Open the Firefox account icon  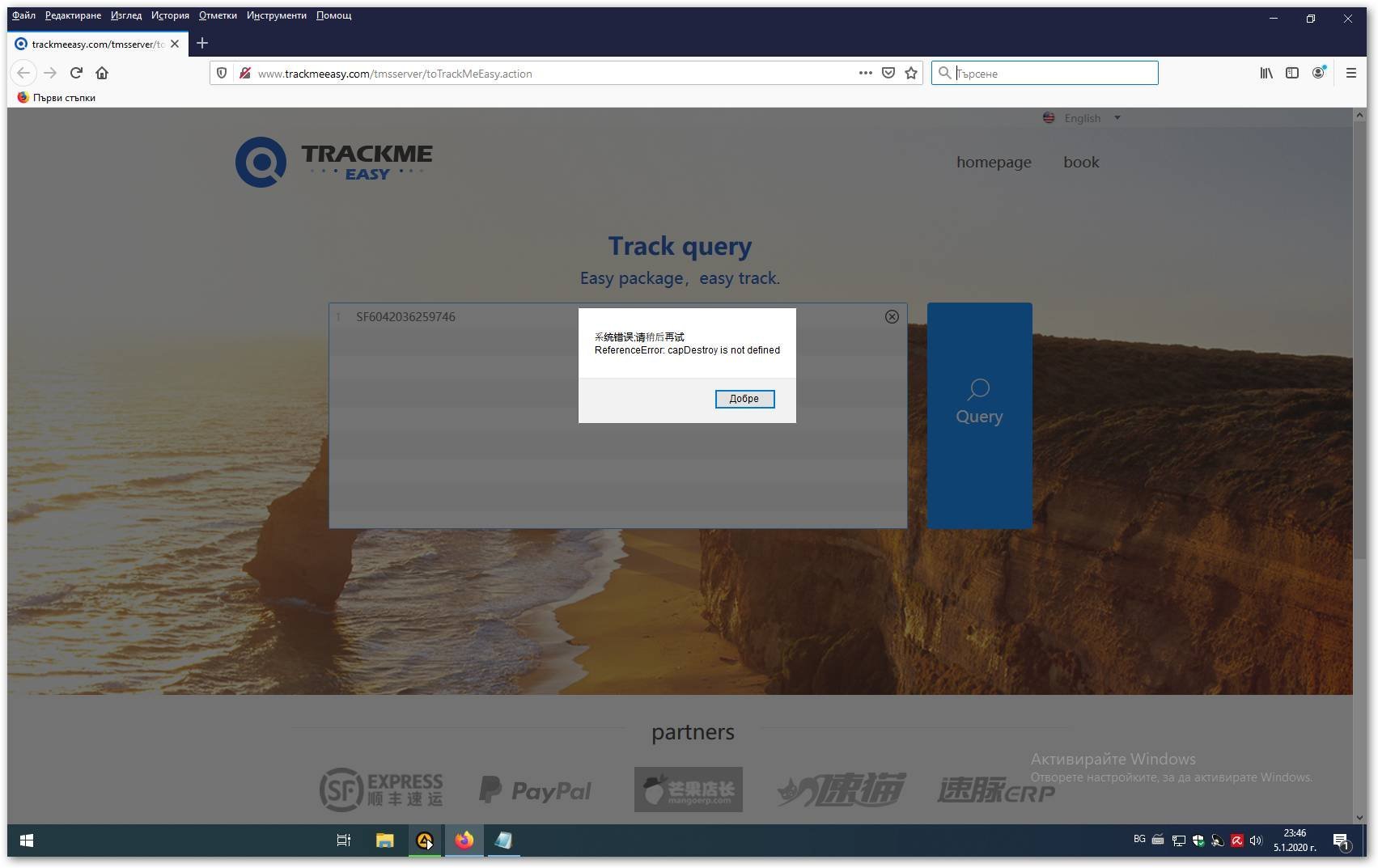[1319, 73]
